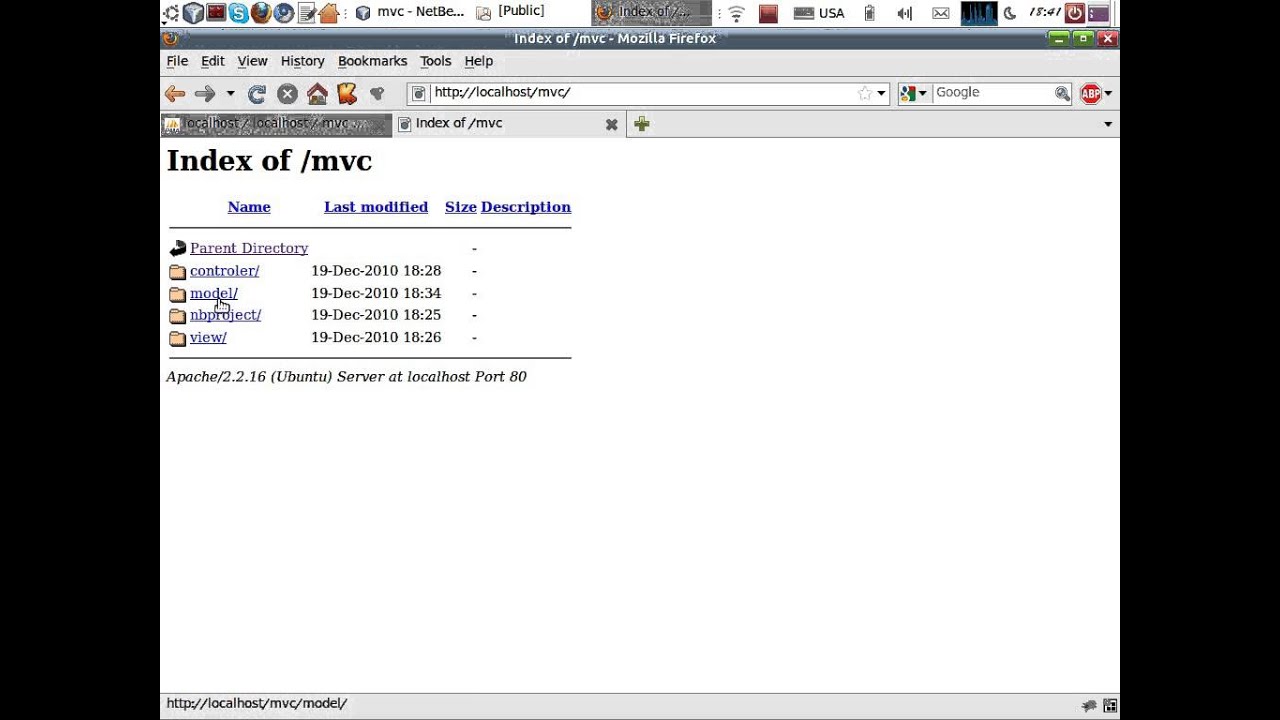Screen dimensions: 1280x720
Task: Click the status bar icon at the right end
Action: 1110,705
